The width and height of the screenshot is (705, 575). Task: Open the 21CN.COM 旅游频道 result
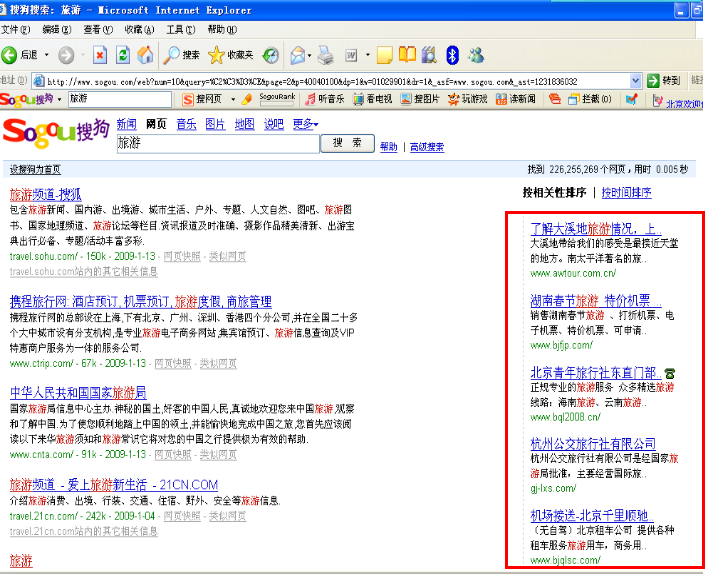(x=114, y=485)
